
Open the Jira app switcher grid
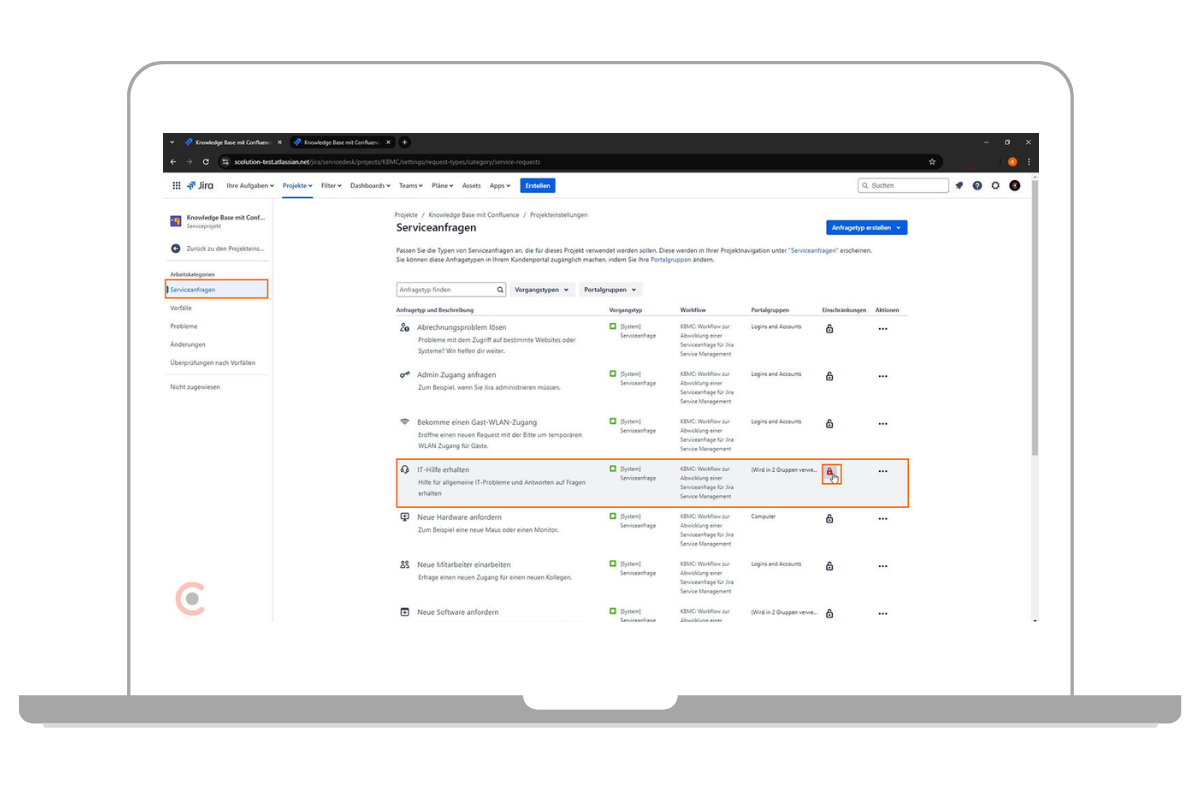(177, 185)
